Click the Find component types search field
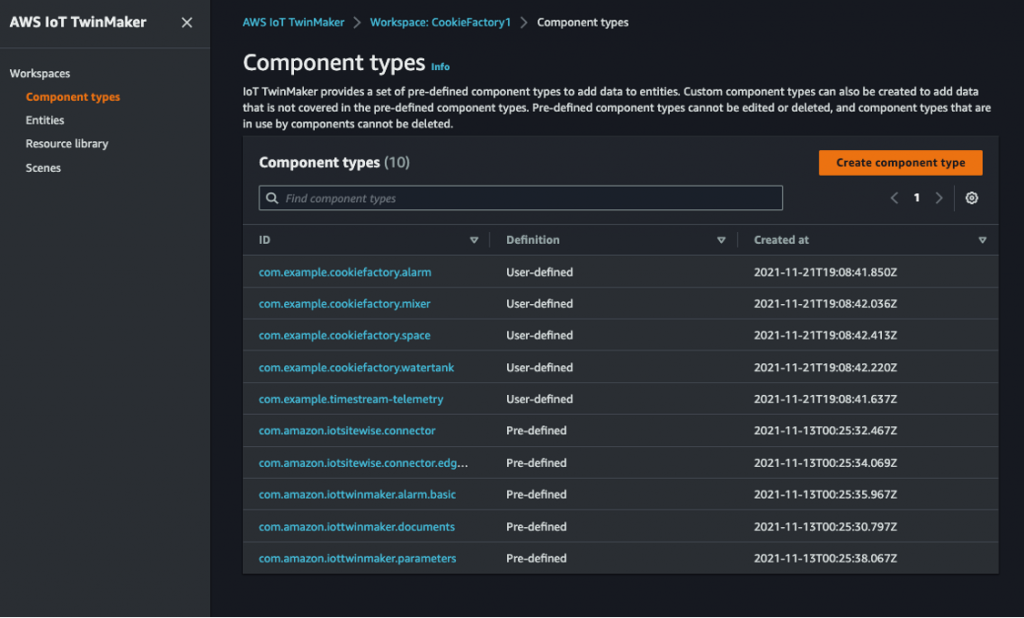The image size is (1024, 618). tap(520, 198)
